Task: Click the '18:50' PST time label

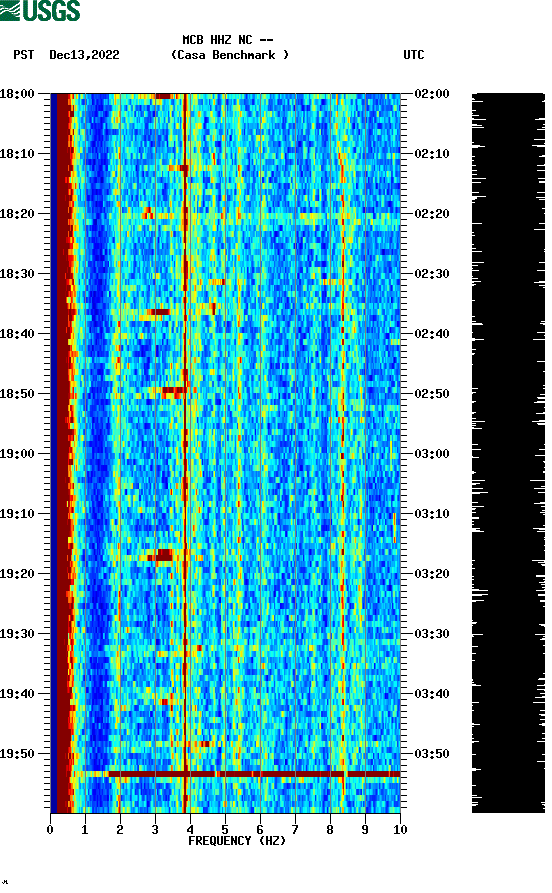Action: pyautogui.click(x=17, y=394)
